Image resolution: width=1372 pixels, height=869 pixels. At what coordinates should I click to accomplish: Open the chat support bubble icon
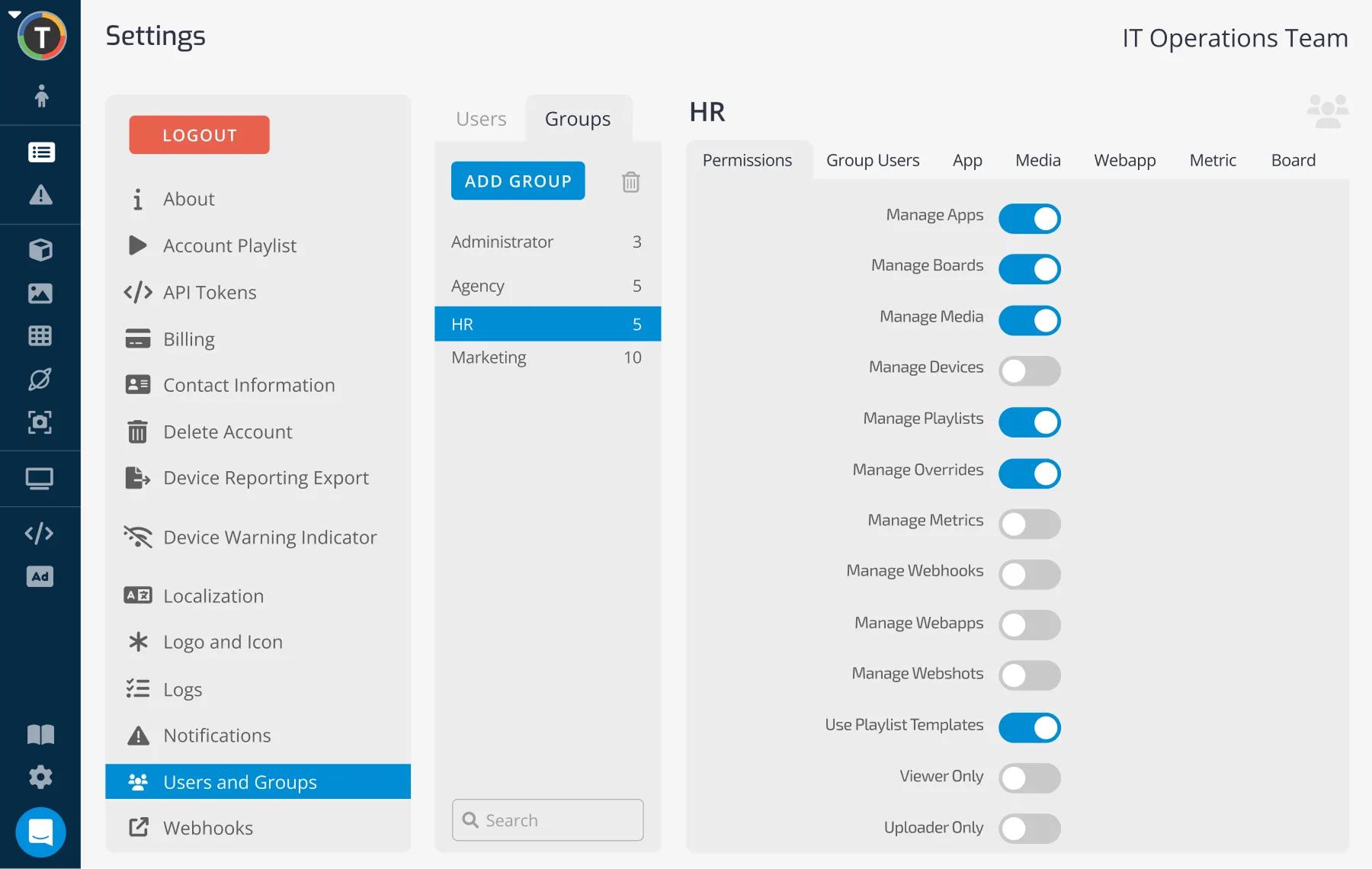click(x=40, y=832)
